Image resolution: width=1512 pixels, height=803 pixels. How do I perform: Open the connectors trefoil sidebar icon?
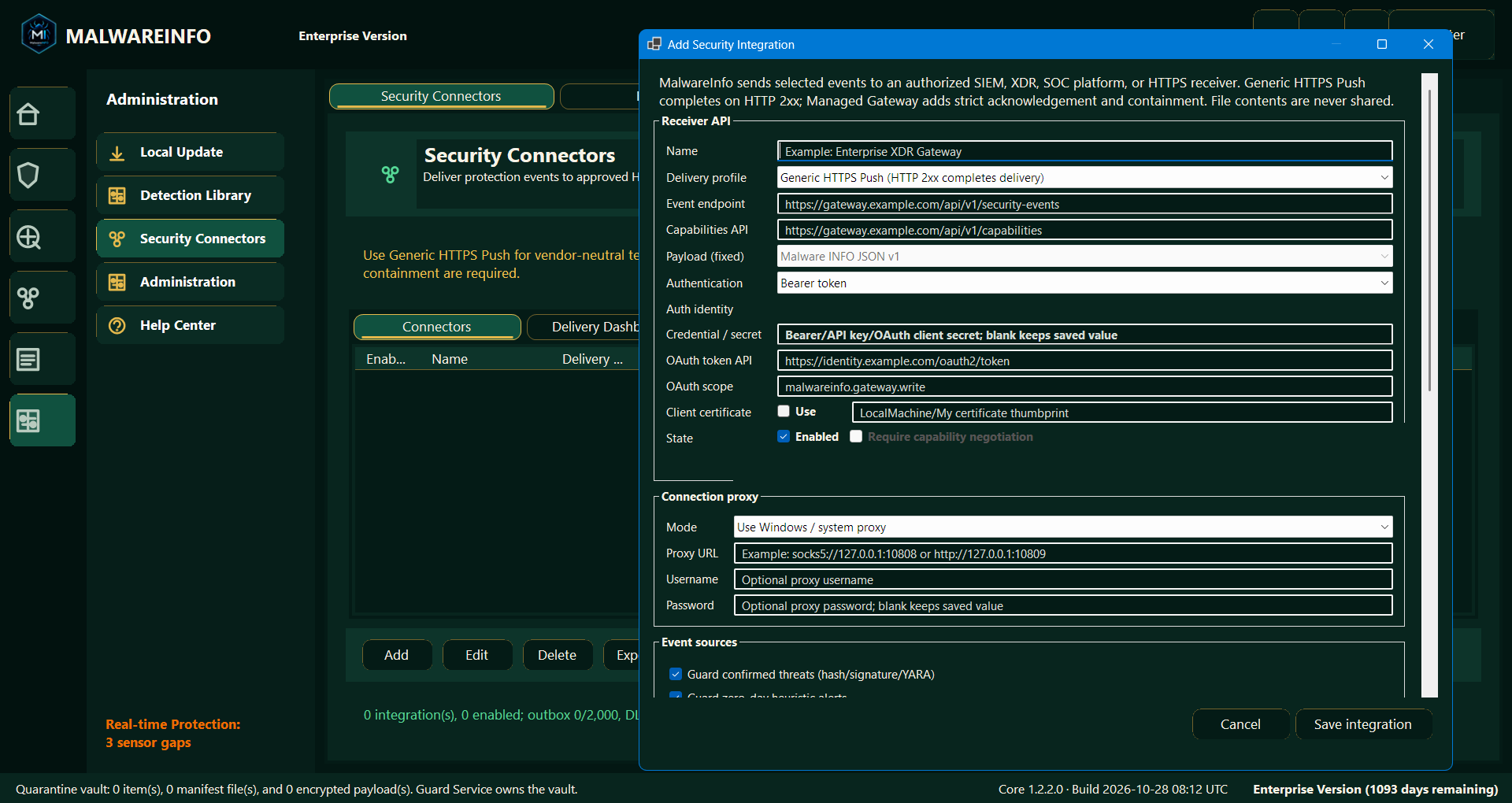click(x=28, y=298)
